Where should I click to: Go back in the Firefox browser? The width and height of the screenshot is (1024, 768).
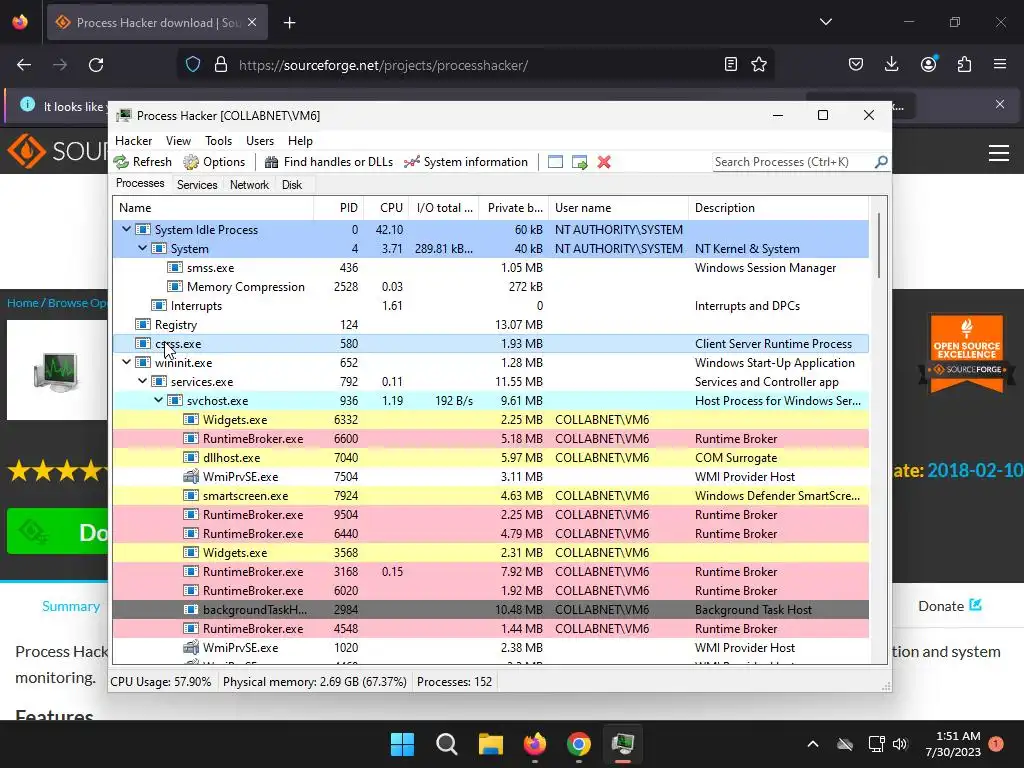tap(24, 65)
